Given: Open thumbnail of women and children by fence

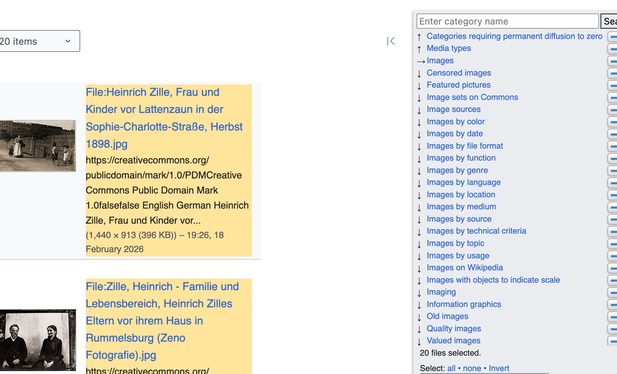Looking at the screenshot, I should coord(38,146).
